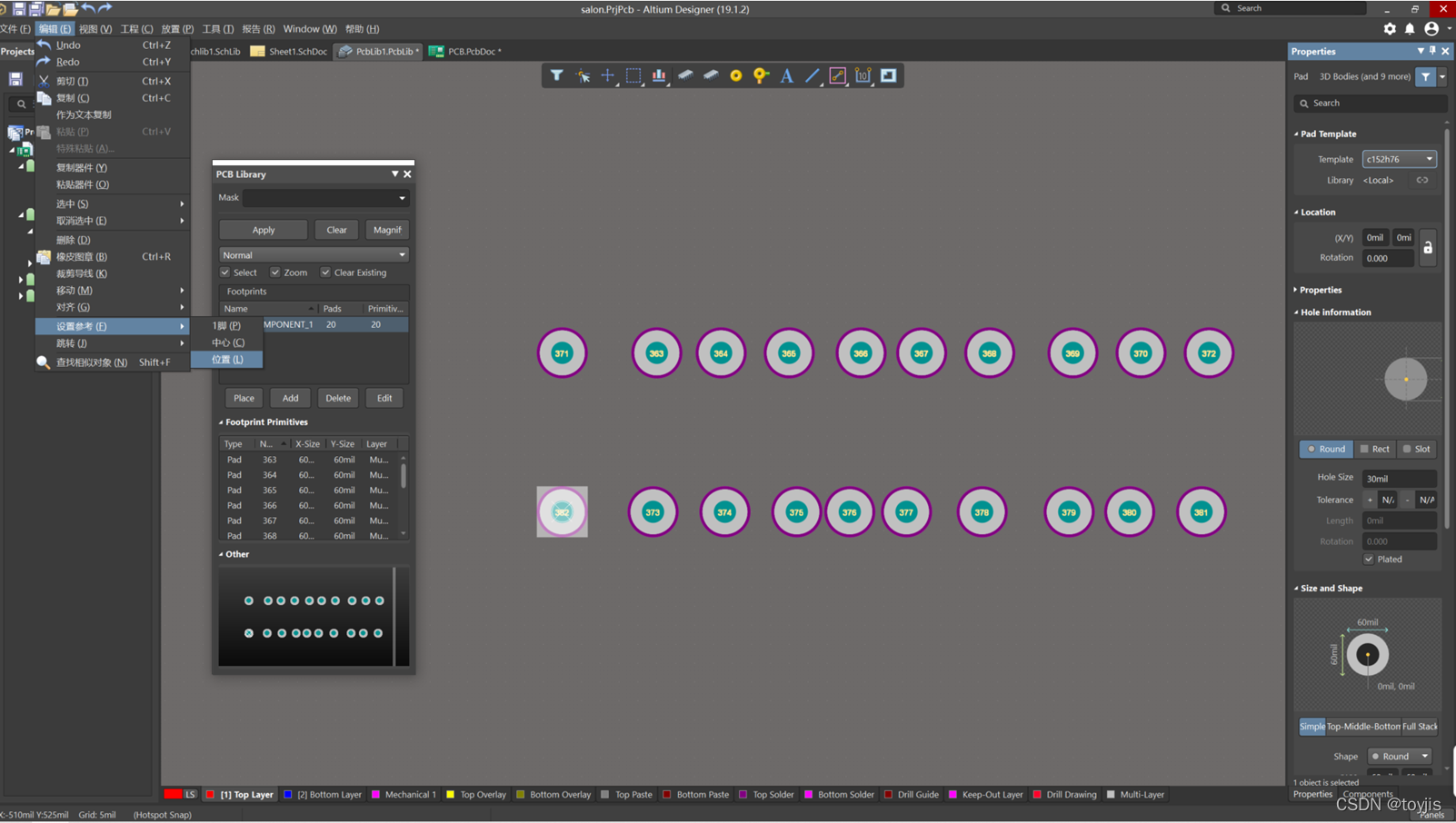Click the redo arrow in title bar
Viewport: 1456px width, 823px height.
click(105, 8)
